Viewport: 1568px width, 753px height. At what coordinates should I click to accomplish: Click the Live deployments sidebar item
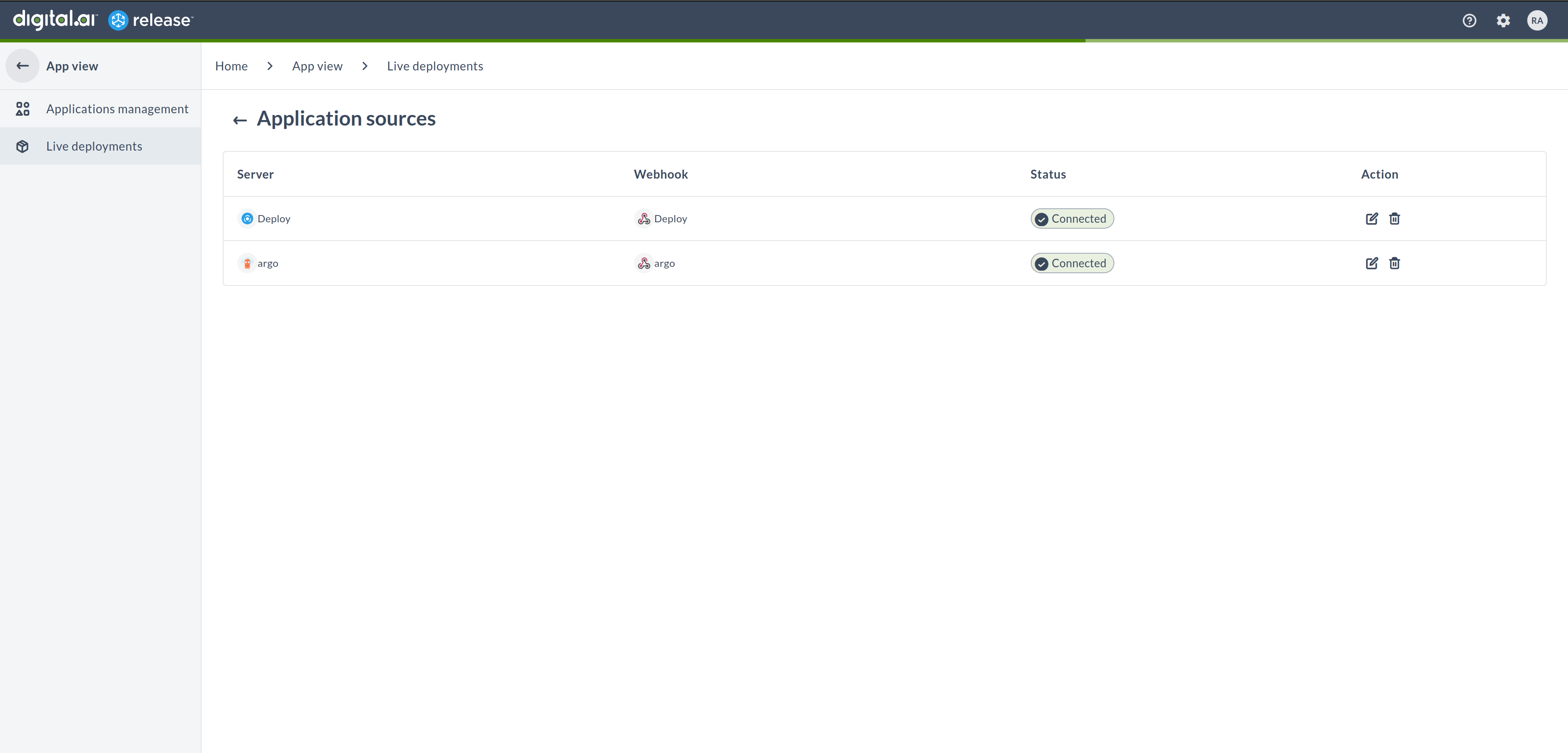94,146
